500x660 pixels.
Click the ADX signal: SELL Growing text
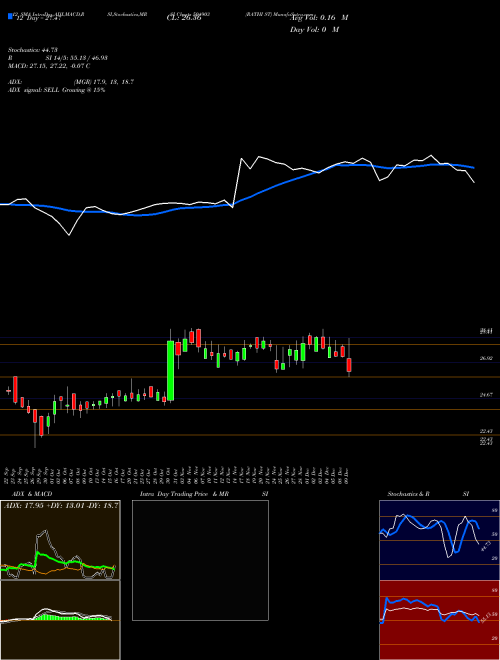pyautogui.click(x=56, y=90)
